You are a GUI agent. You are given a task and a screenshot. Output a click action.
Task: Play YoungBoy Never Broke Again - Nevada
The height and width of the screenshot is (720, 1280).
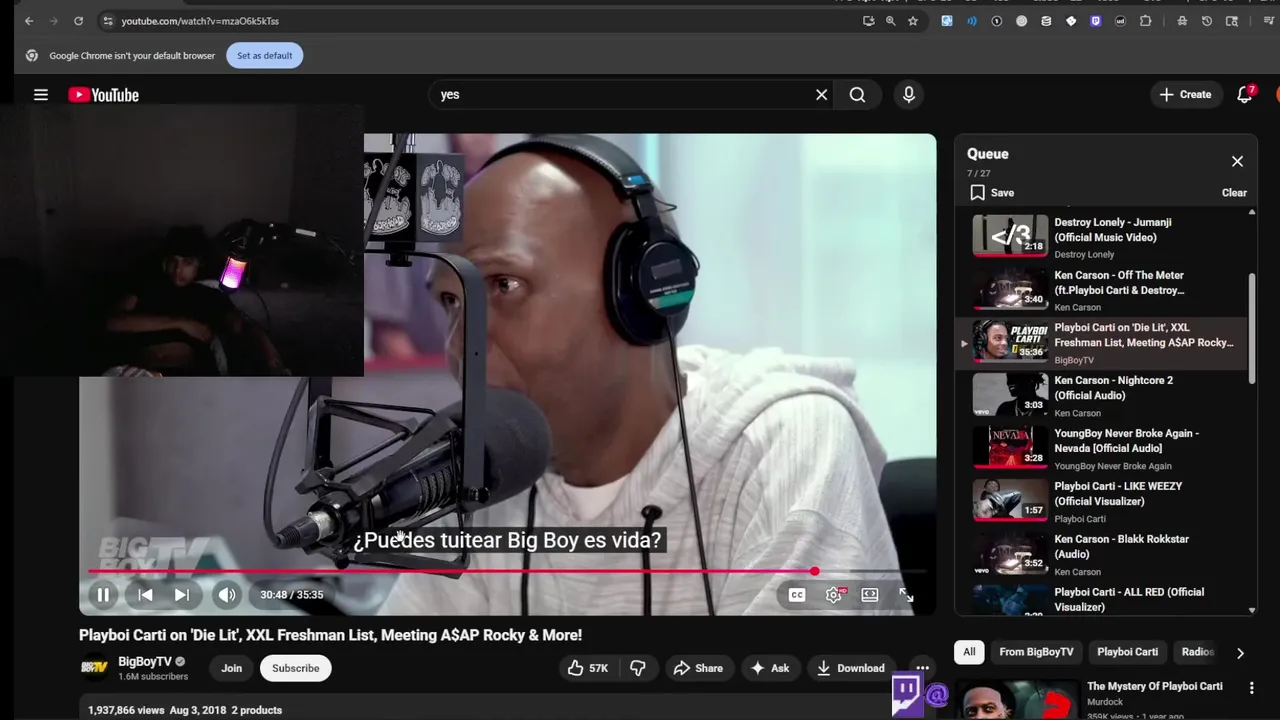pos(1101,448)
